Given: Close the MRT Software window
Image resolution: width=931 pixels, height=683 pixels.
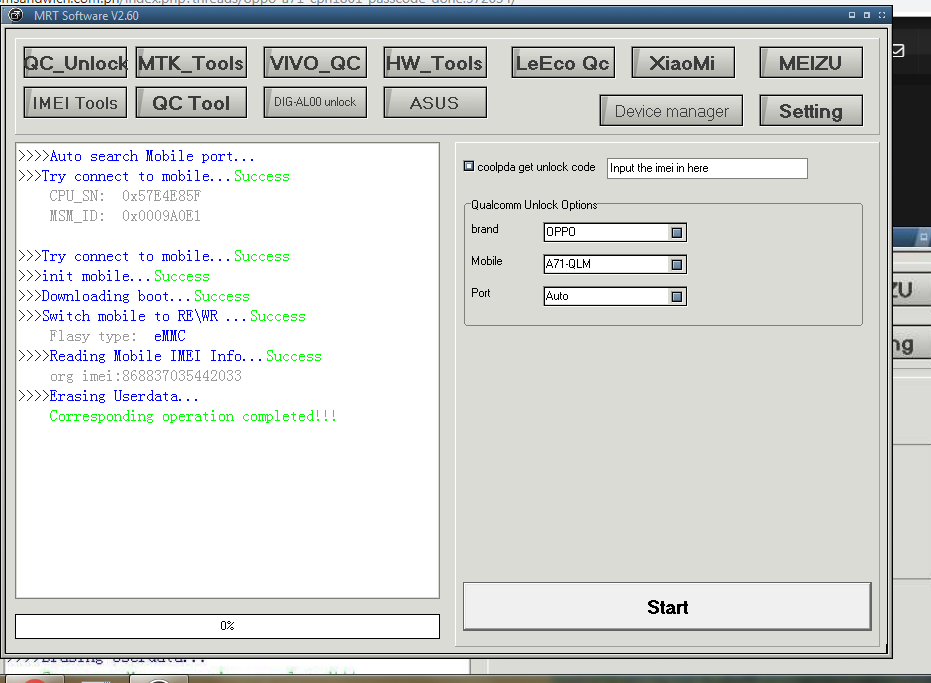Looking at the screenshot, I should 882,15.
